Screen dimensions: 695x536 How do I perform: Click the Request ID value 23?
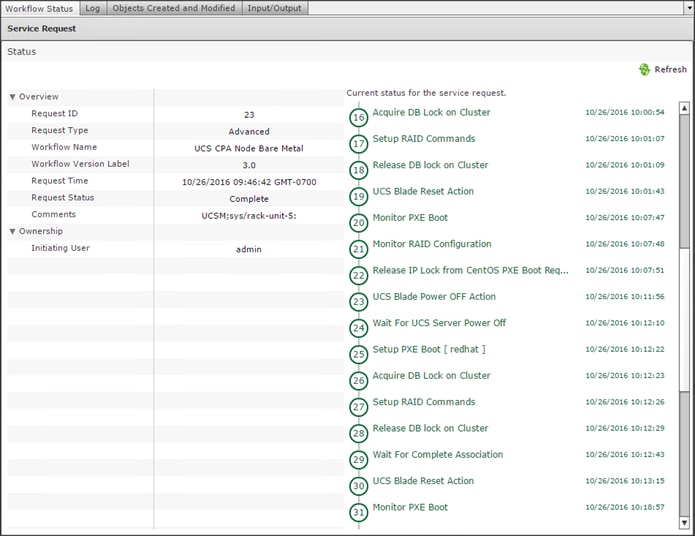249,115
